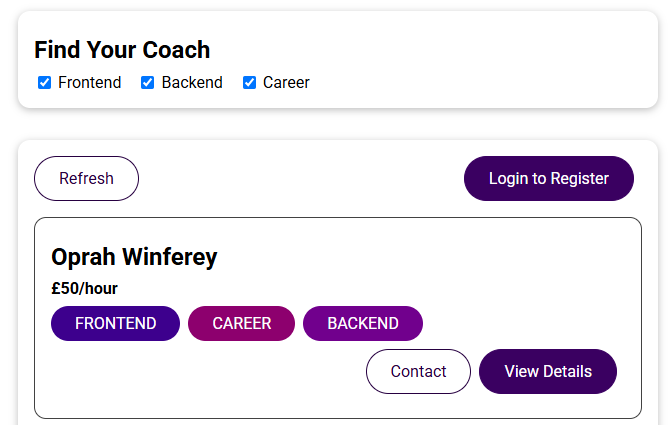Uncheck the Backend filter checkbox

tap(148, 83)
